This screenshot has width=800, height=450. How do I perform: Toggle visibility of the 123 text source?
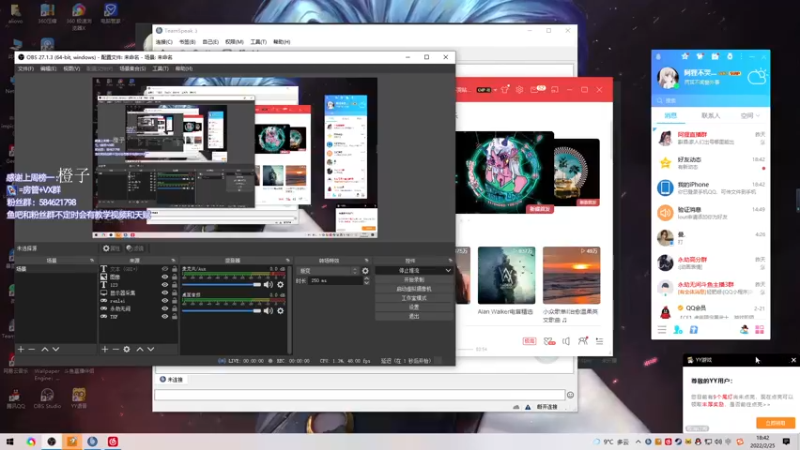click(x=165, y=285)
